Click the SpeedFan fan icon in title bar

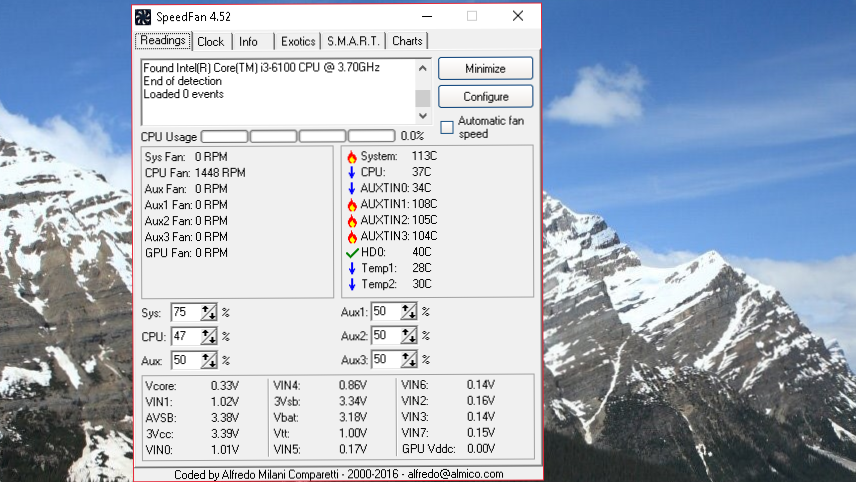point(143,17)
